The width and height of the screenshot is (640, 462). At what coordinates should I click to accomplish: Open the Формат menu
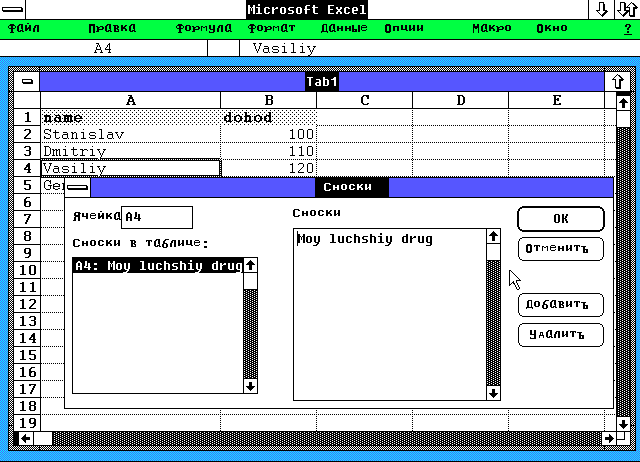[271, 28]
